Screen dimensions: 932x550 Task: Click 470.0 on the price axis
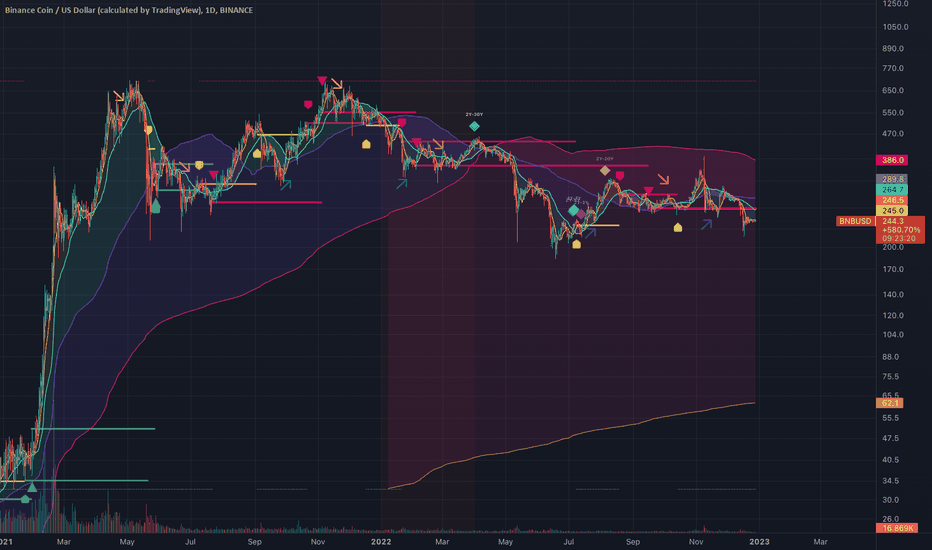(893, 134)
